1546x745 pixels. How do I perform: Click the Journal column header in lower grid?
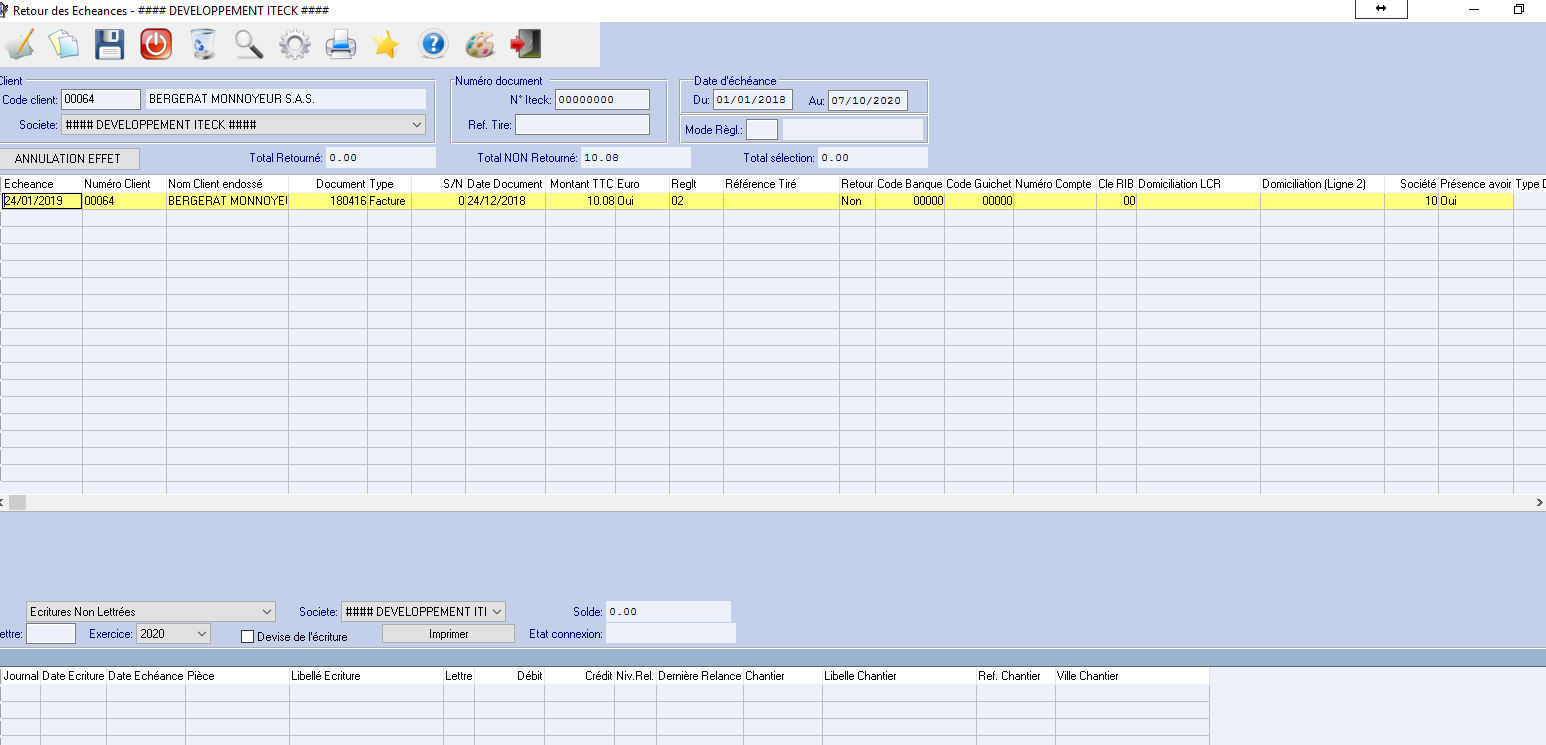point(20,676)
